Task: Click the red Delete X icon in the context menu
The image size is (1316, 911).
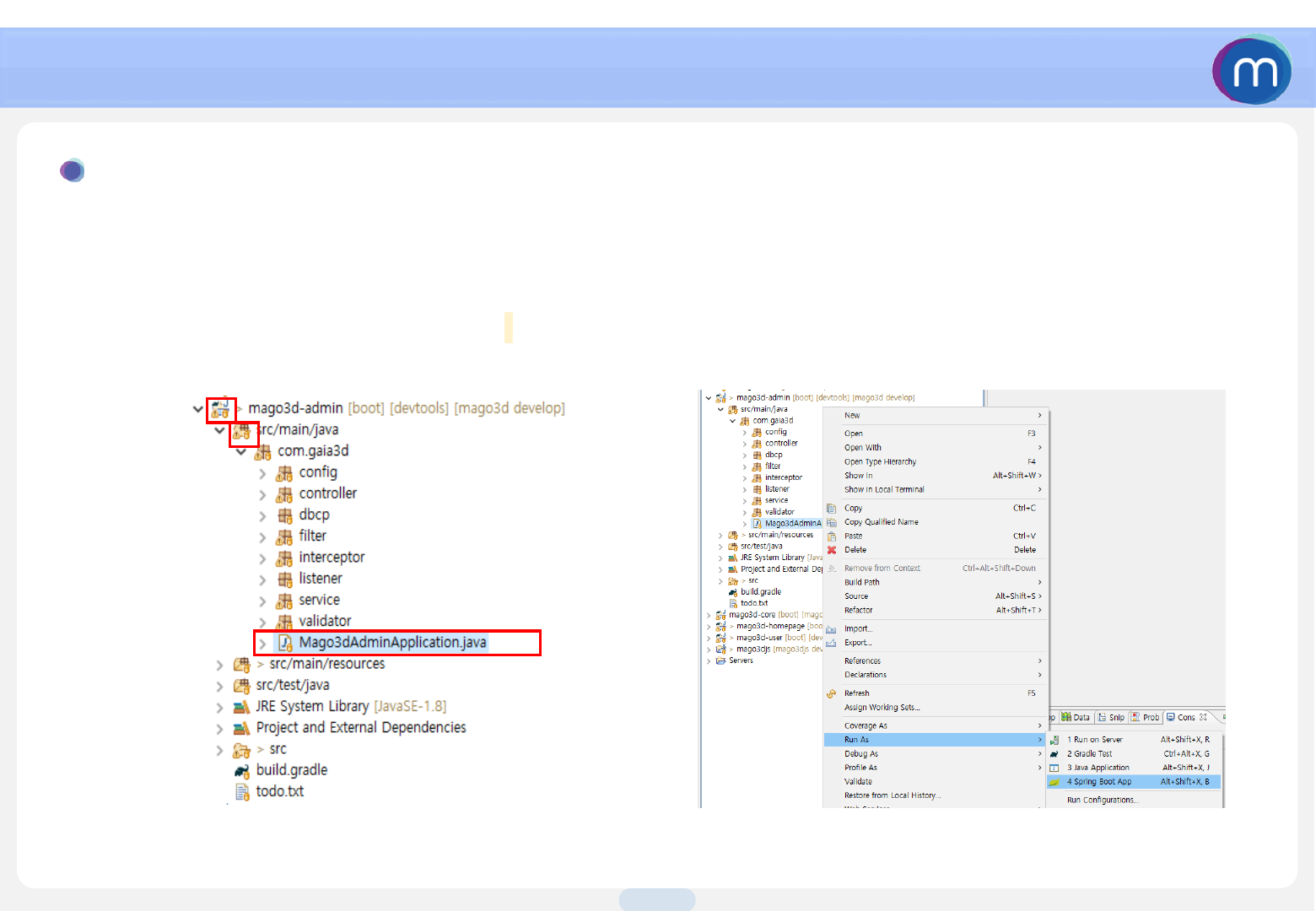Action: coord(832,550)
